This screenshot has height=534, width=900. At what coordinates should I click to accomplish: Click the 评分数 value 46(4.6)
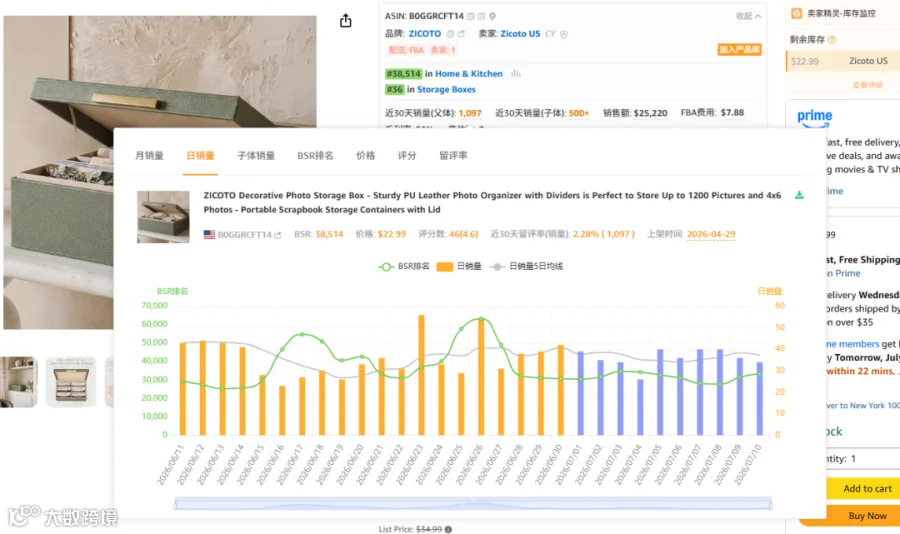pyautogui.click(x=464, y=234)
